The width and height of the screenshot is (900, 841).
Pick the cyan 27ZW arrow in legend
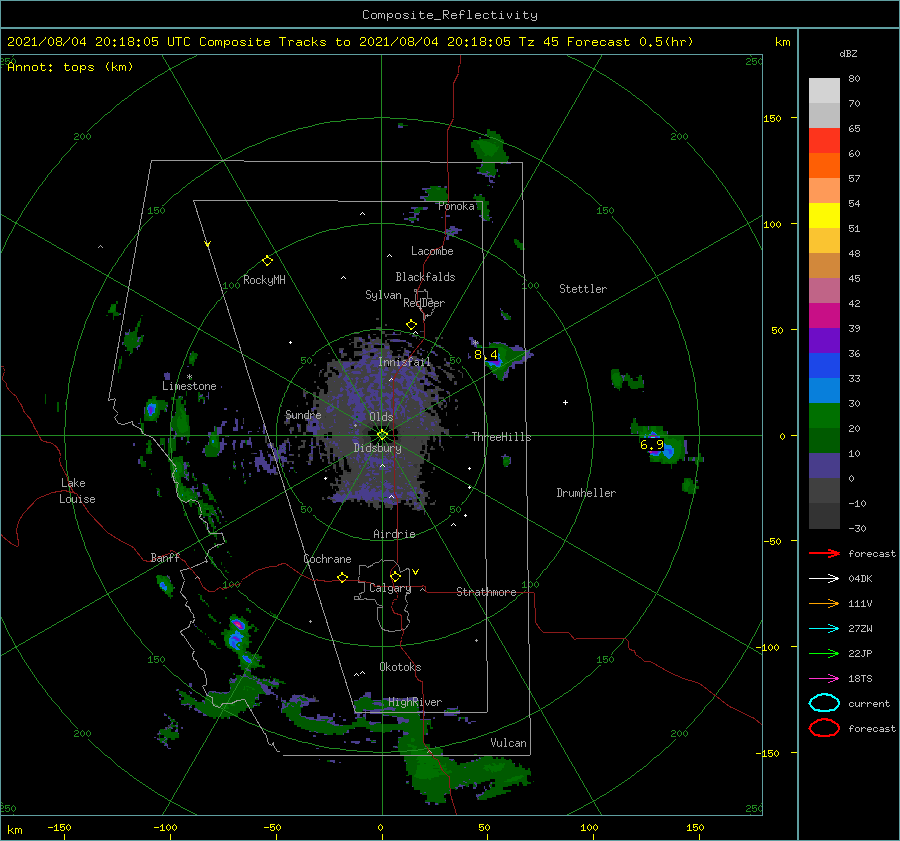pos(824,629)
